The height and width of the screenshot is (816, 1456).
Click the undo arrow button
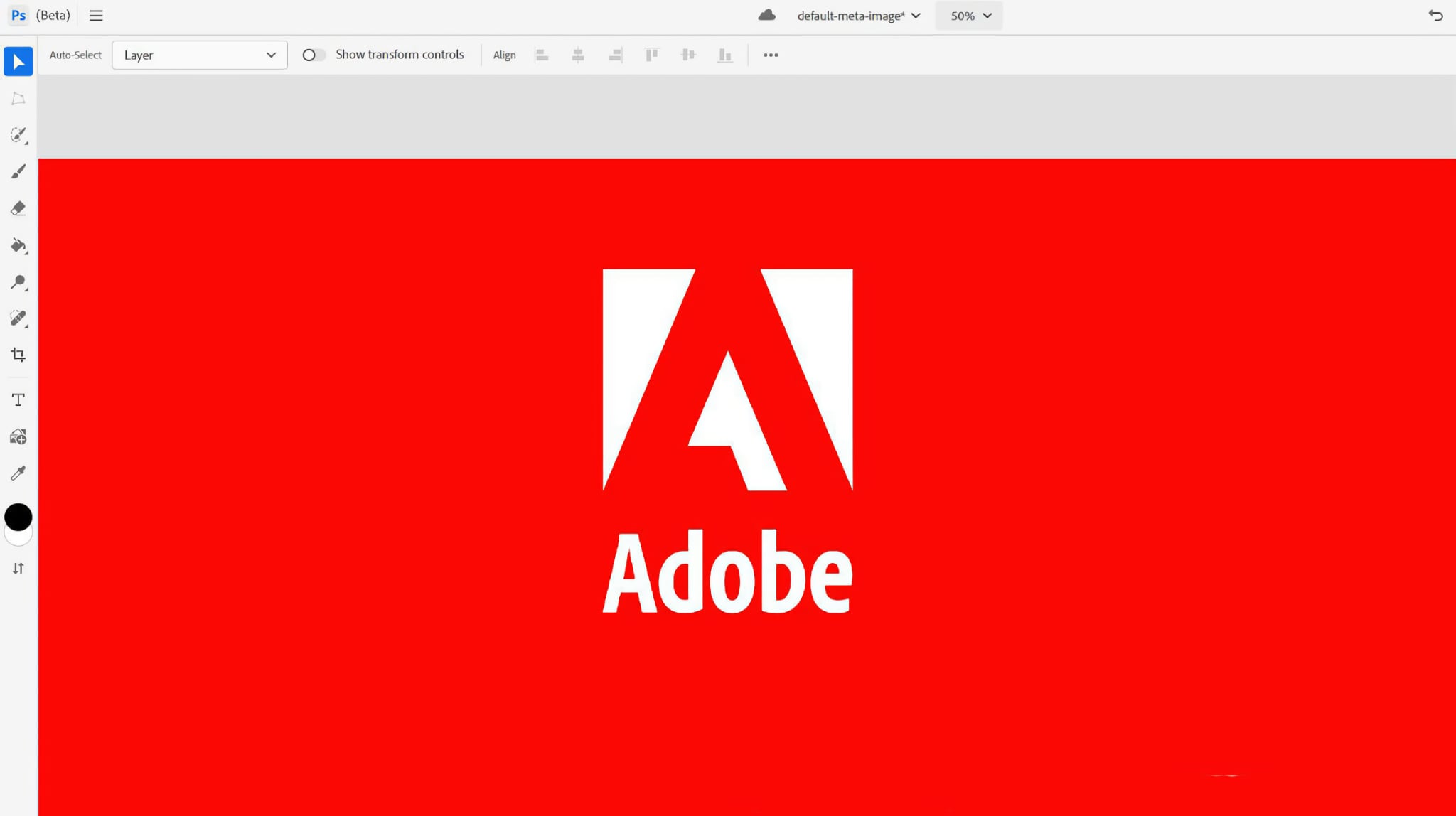click(1435, 16)
